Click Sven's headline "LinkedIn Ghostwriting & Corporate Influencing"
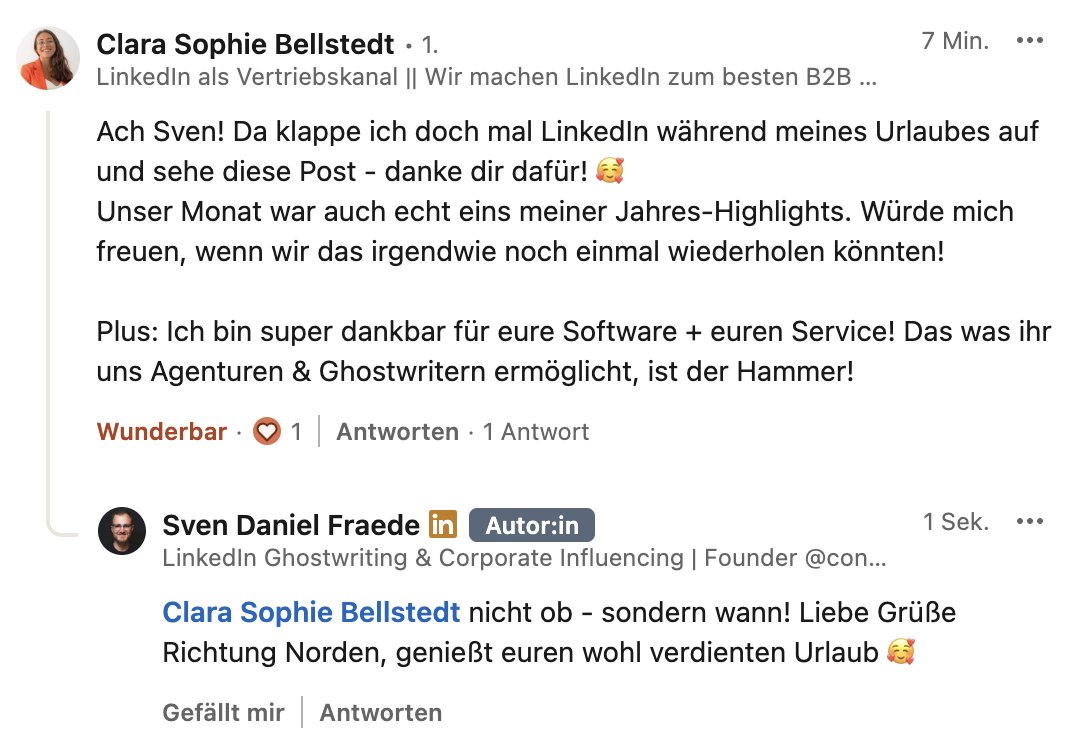 tap(524, 558)
